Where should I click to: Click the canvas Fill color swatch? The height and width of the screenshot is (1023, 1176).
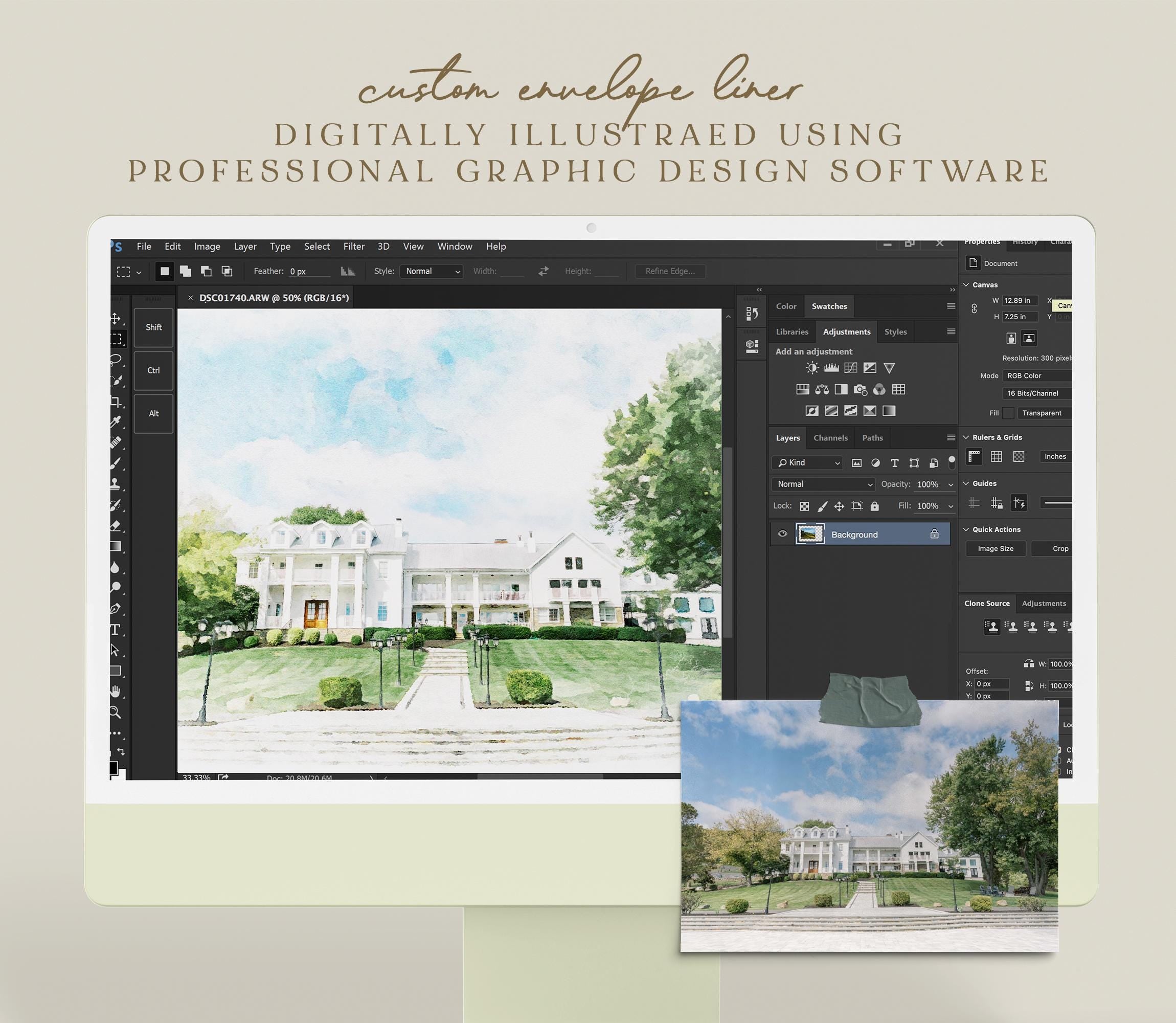(x=1008, y=413)
